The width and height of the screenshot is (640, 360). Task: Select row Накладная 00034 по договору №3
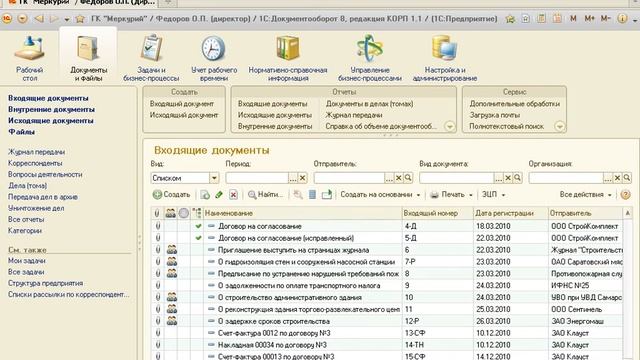(x=387, y=345)
